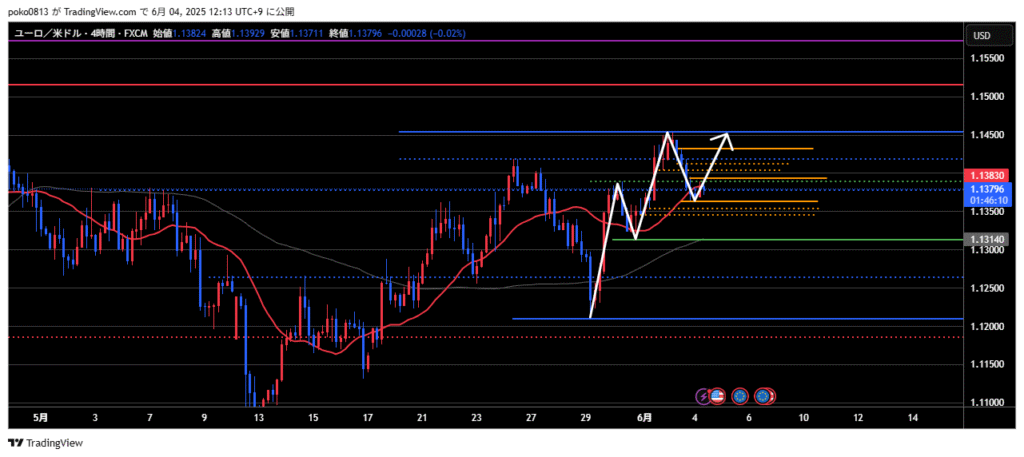Image resolution: width=1024 pixels, height=457 pixels.
Task: Click the blue globe event icon left of red-ringed one
Action: (x=740, y=397)
